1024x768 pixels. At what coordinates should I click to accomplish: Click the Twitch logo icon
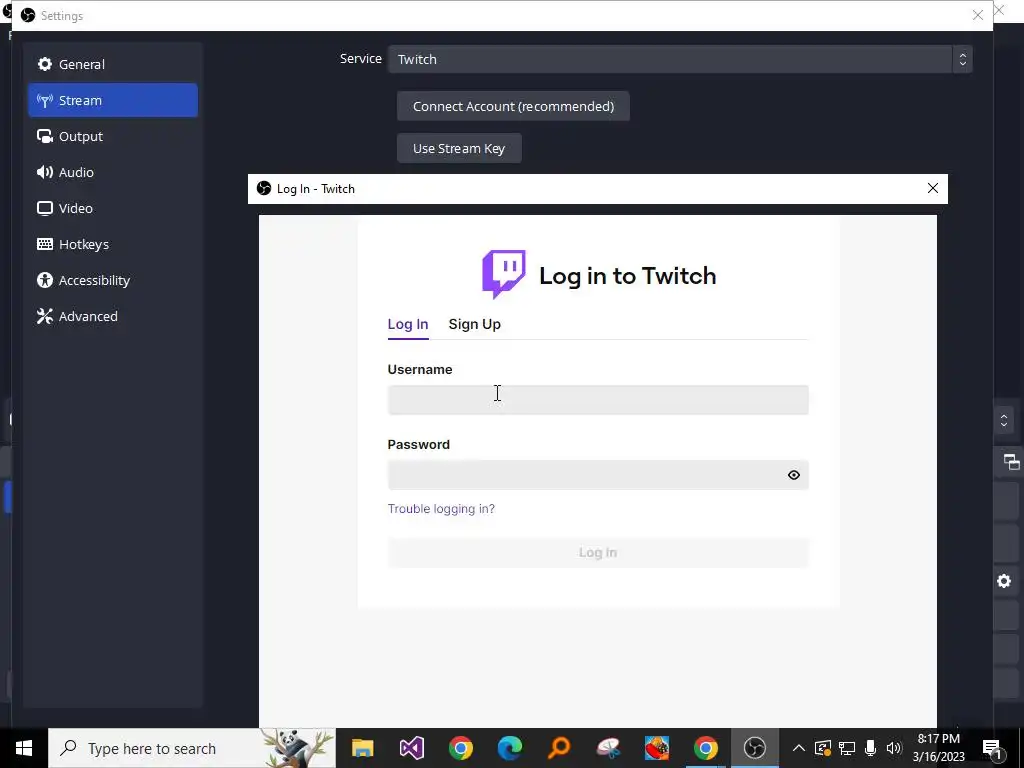(x=504, y=274)
